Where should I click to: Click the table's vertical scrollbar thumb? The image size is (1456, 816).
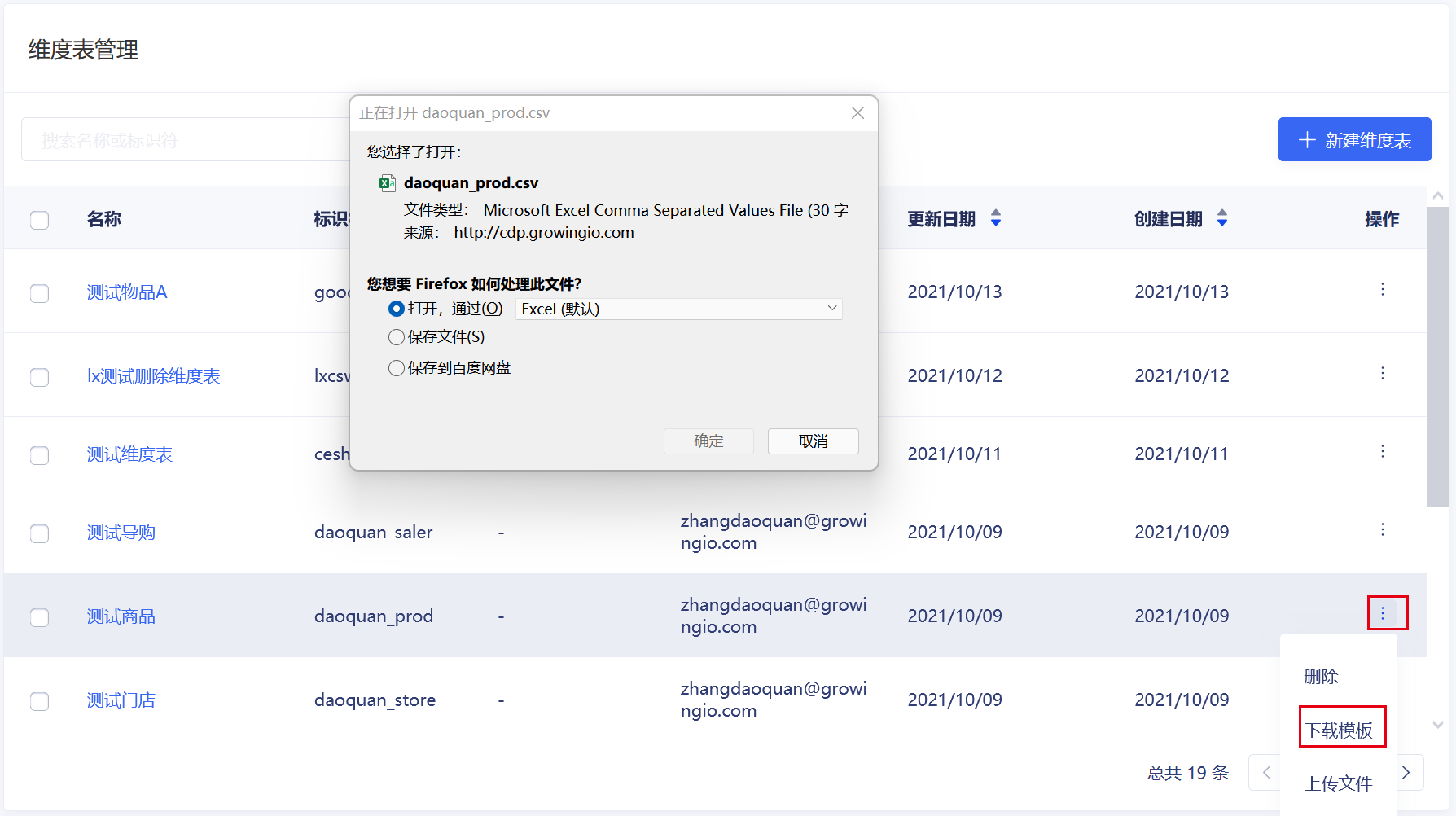tap(1438, 357)
